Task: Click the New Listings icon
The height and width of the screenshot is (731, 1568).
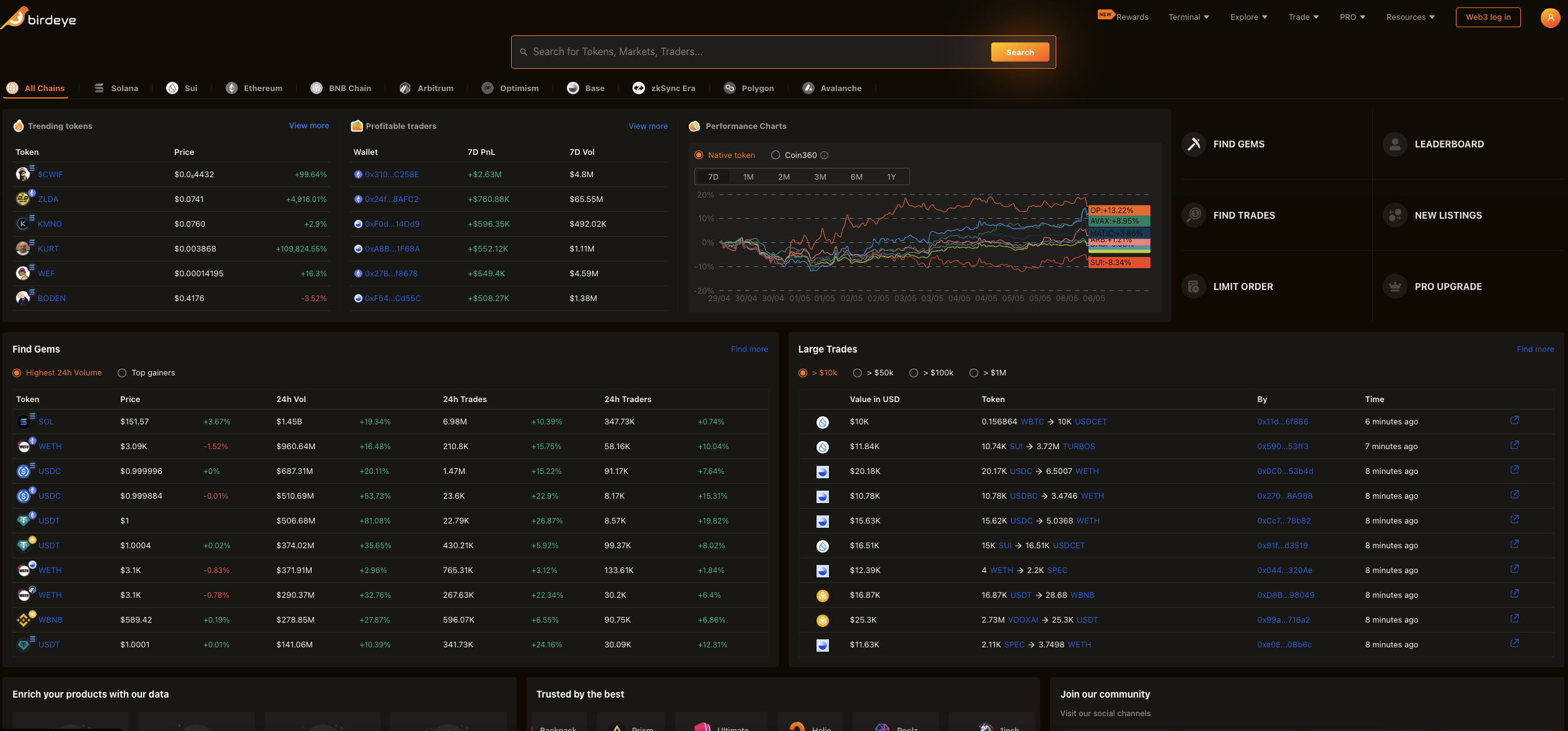Action: coord(1395,216)
